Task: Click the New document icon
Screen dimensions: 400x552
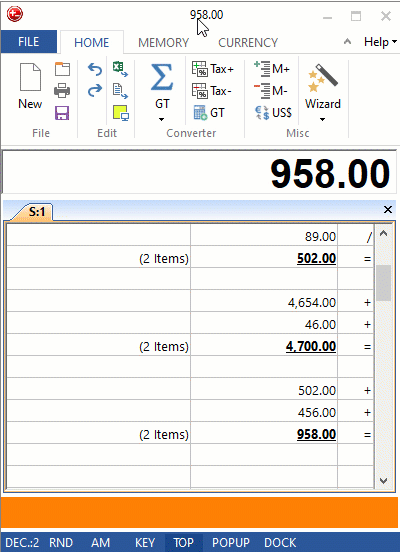Action: pyautogui.click(x=30, y=77)
